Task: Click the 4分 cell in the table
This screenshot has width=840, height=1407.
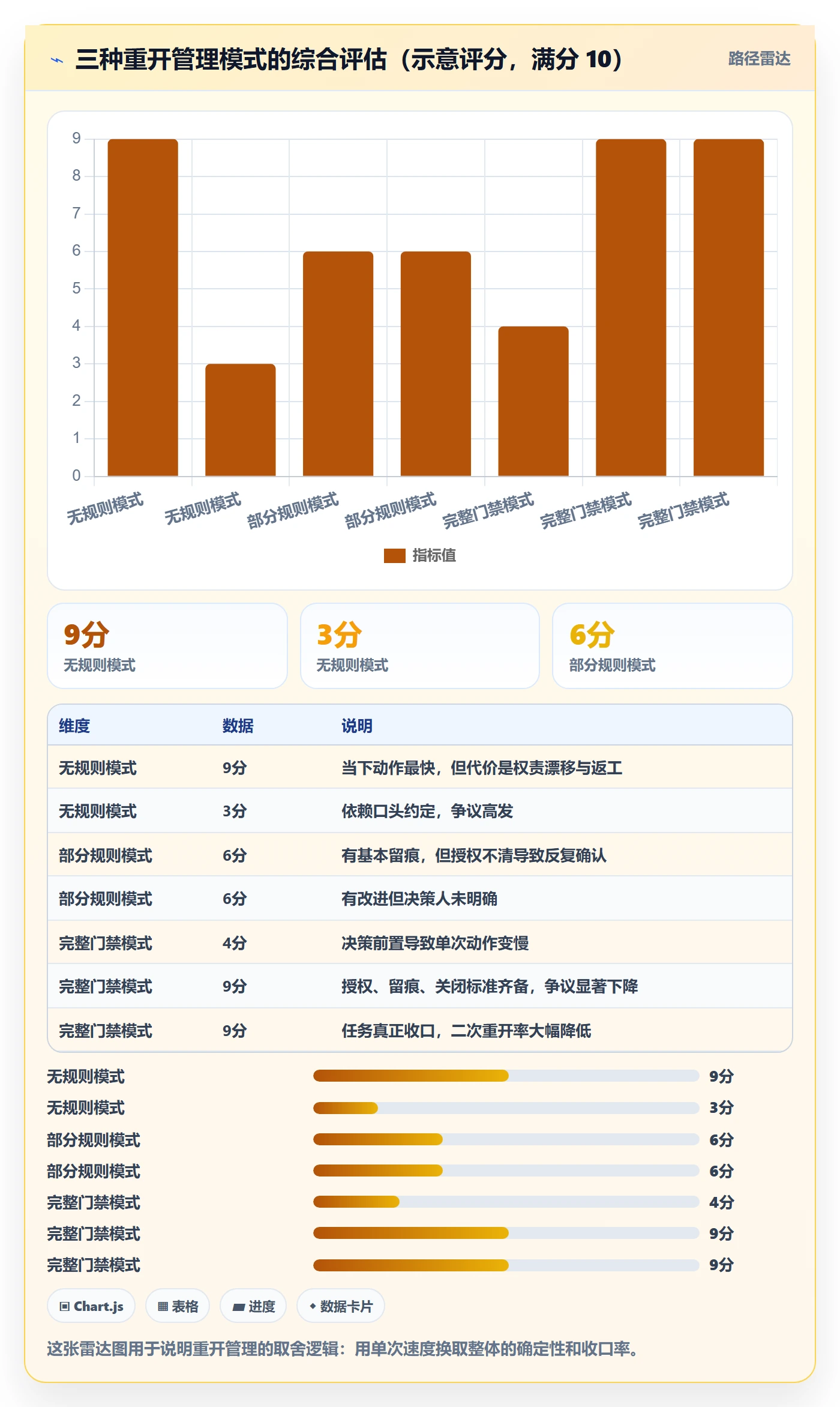Action: pos(235,943)
